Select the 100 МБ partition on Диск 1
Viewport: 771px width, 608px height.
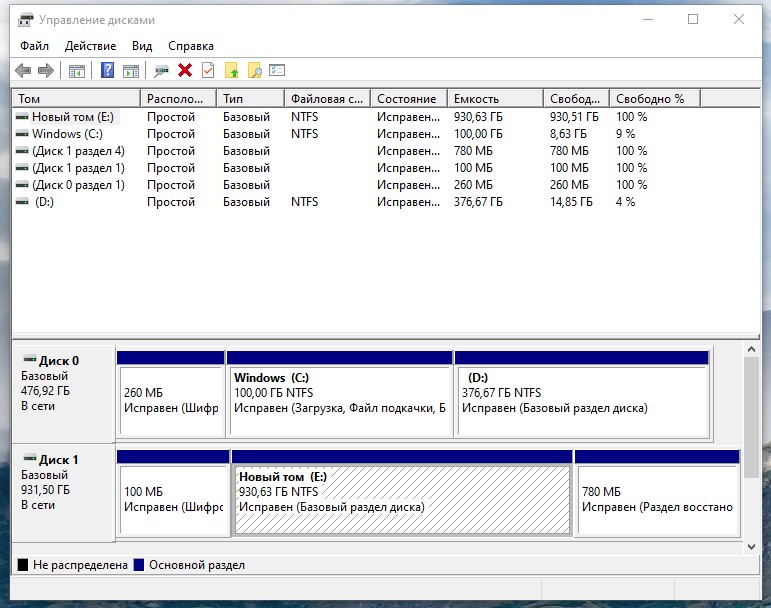[173, 492]
